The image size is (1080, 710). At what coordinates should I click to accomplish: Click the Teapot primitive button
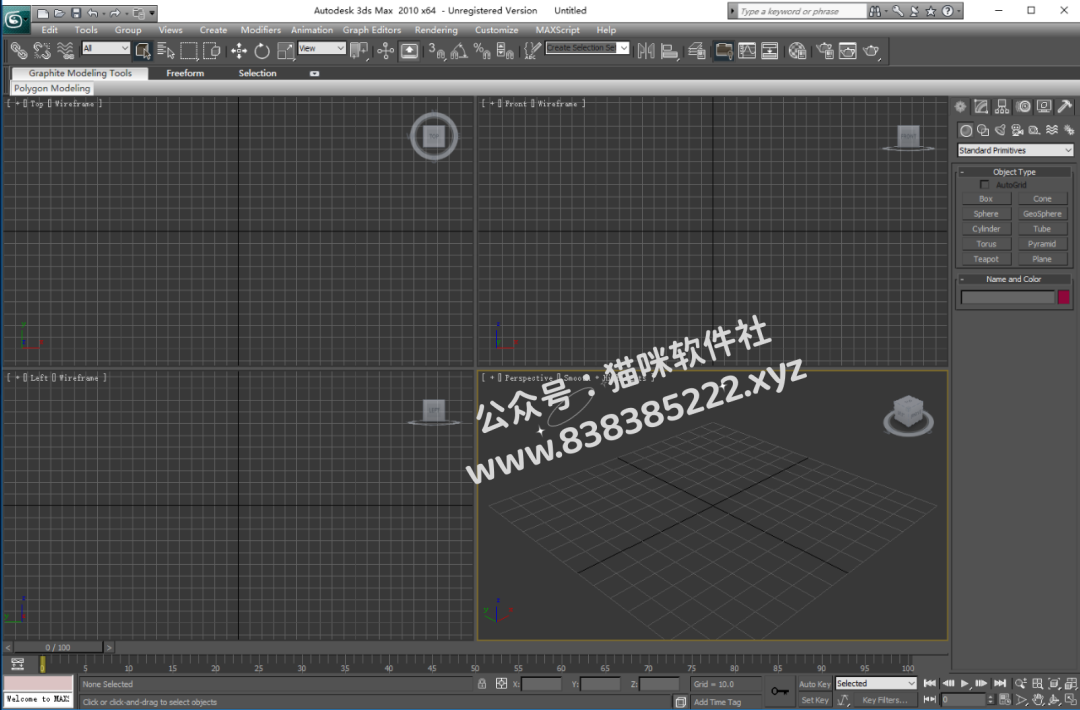986,259
